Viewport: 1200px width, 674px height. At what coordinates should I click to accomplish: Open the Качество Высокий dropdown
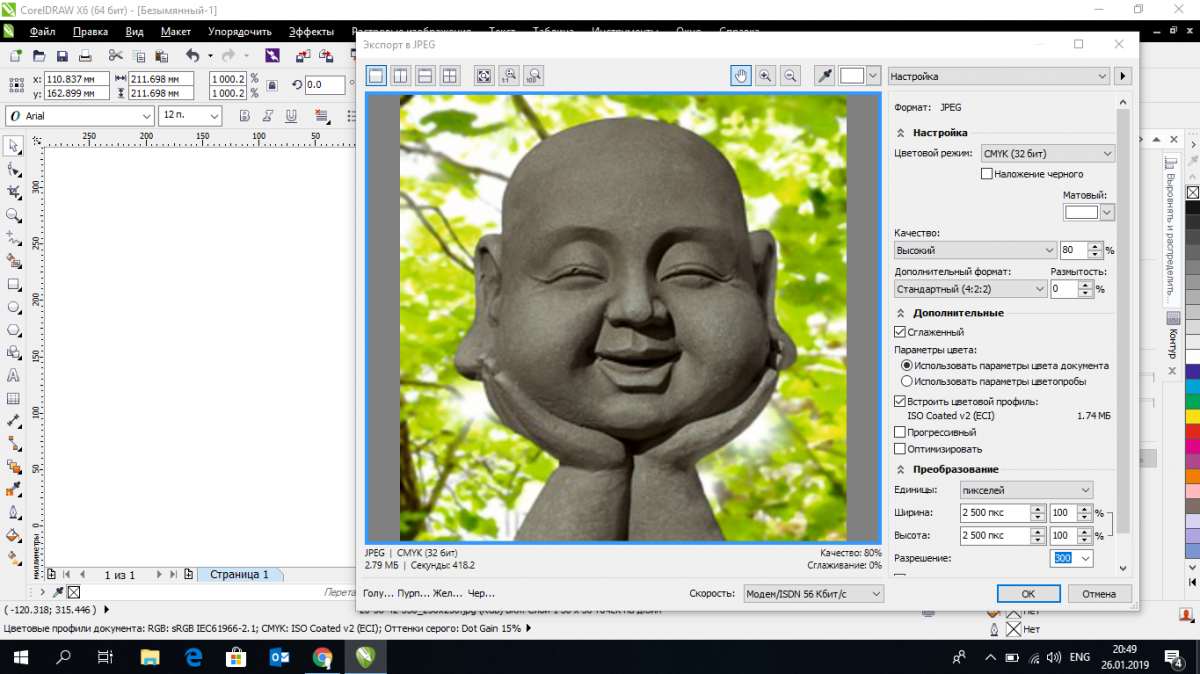[975, 250]
